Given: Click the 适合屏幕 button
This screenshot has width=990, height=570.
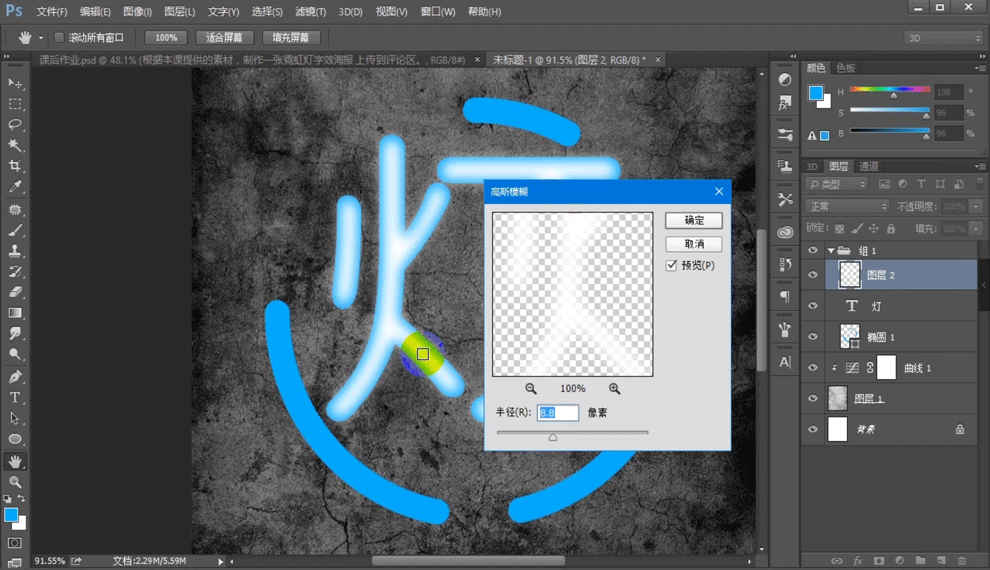Looking at the screenshot, I should tap(224, 38).
